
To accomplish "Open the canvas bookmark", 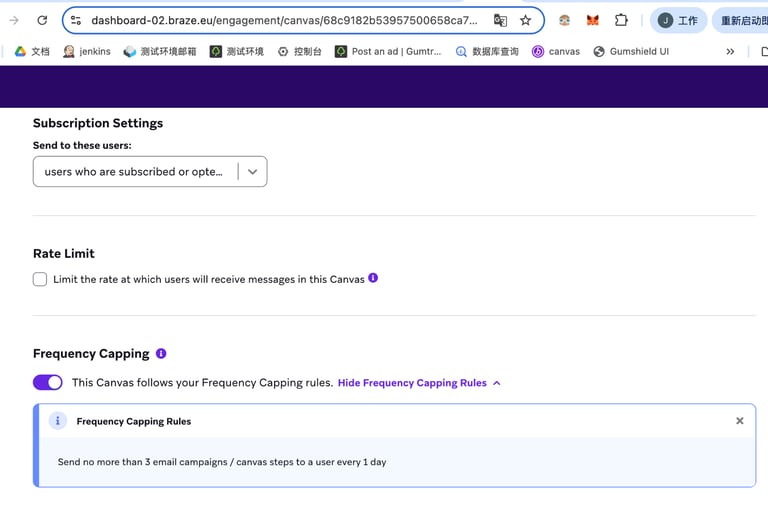I will tap(556, 51).
